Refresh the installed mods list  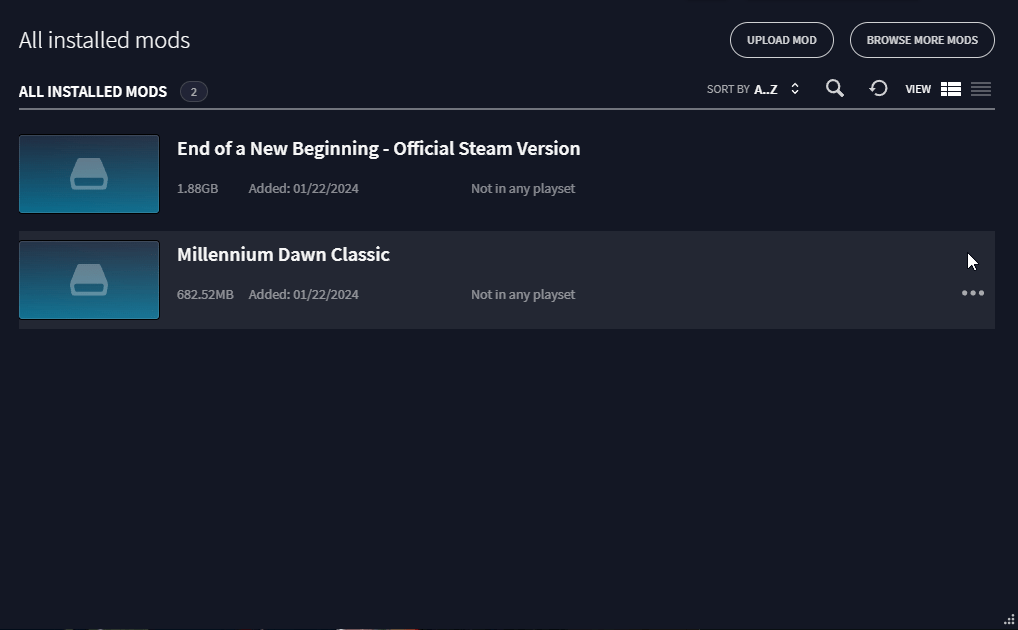[878, 89]
